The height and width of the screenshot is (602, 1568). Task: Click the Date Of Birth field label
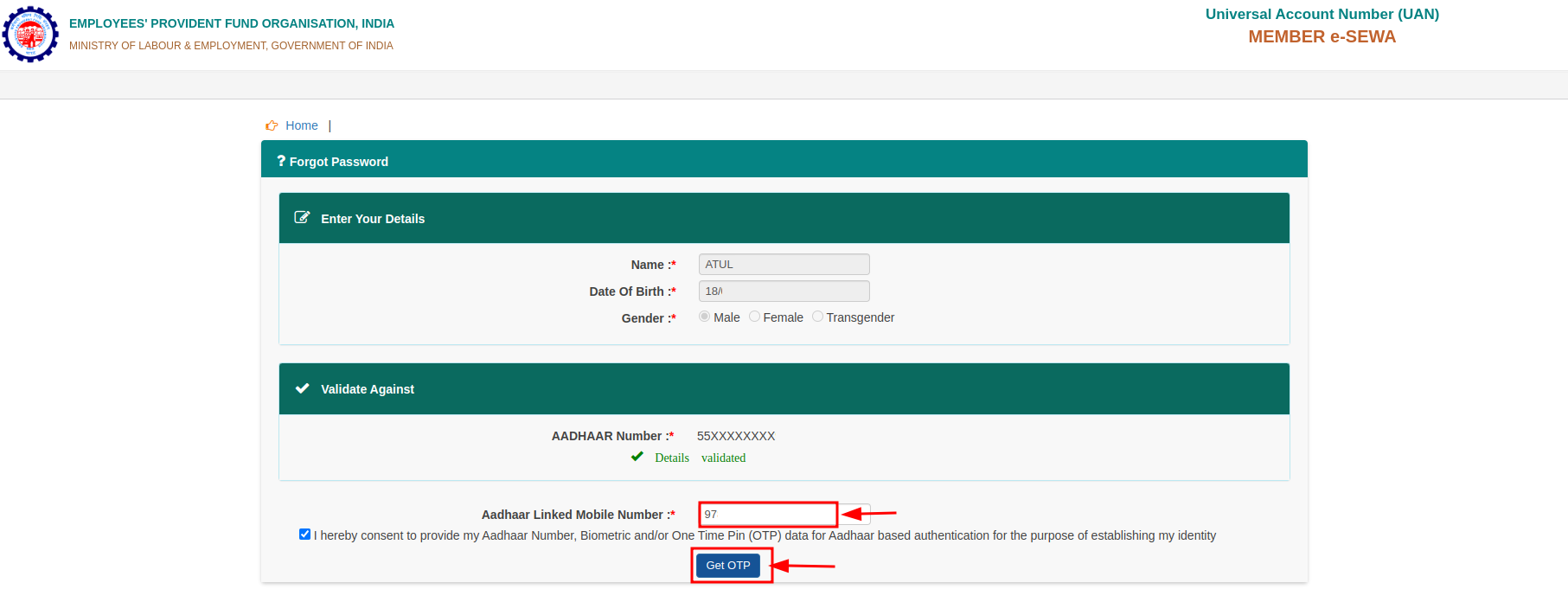(x=633, y=291)
